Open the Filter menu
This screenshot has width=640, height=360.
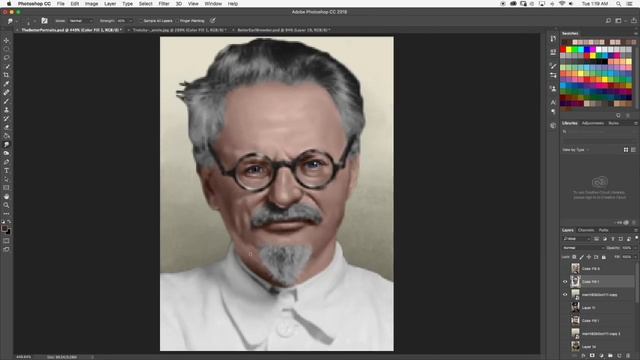coord(164,4)
